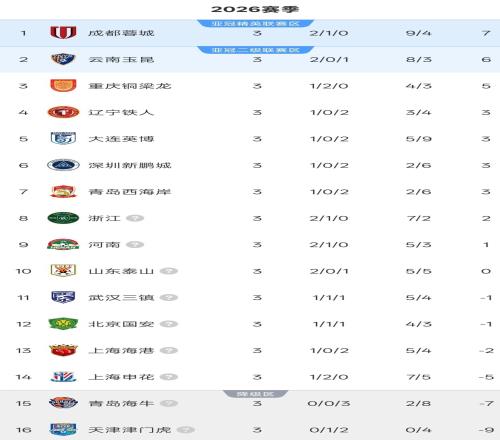500x440 pixels.
Task: Click the gray info badge beside 河南
Action: click(135, 245)
